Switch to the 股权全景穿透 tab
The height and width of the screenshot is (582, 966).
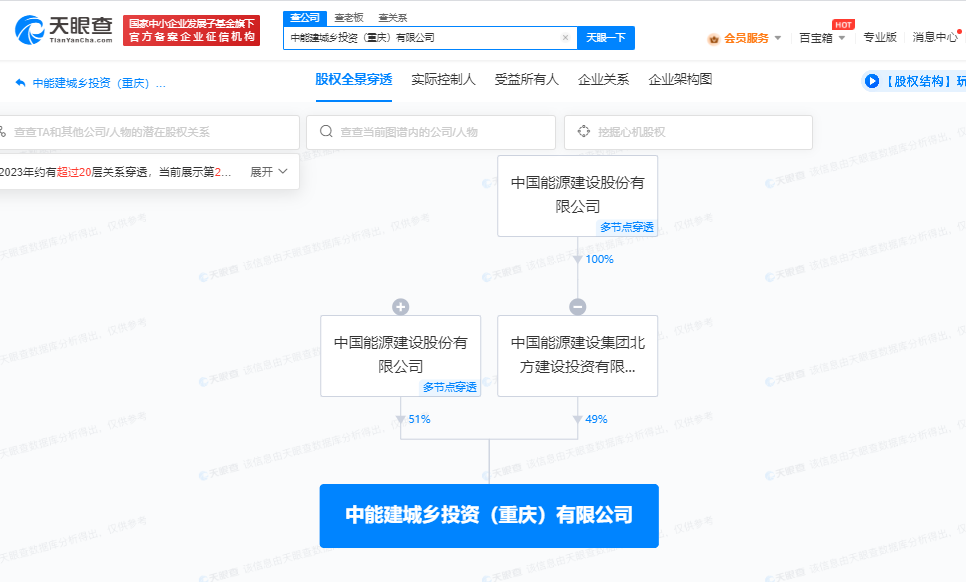tap(354, 79)
